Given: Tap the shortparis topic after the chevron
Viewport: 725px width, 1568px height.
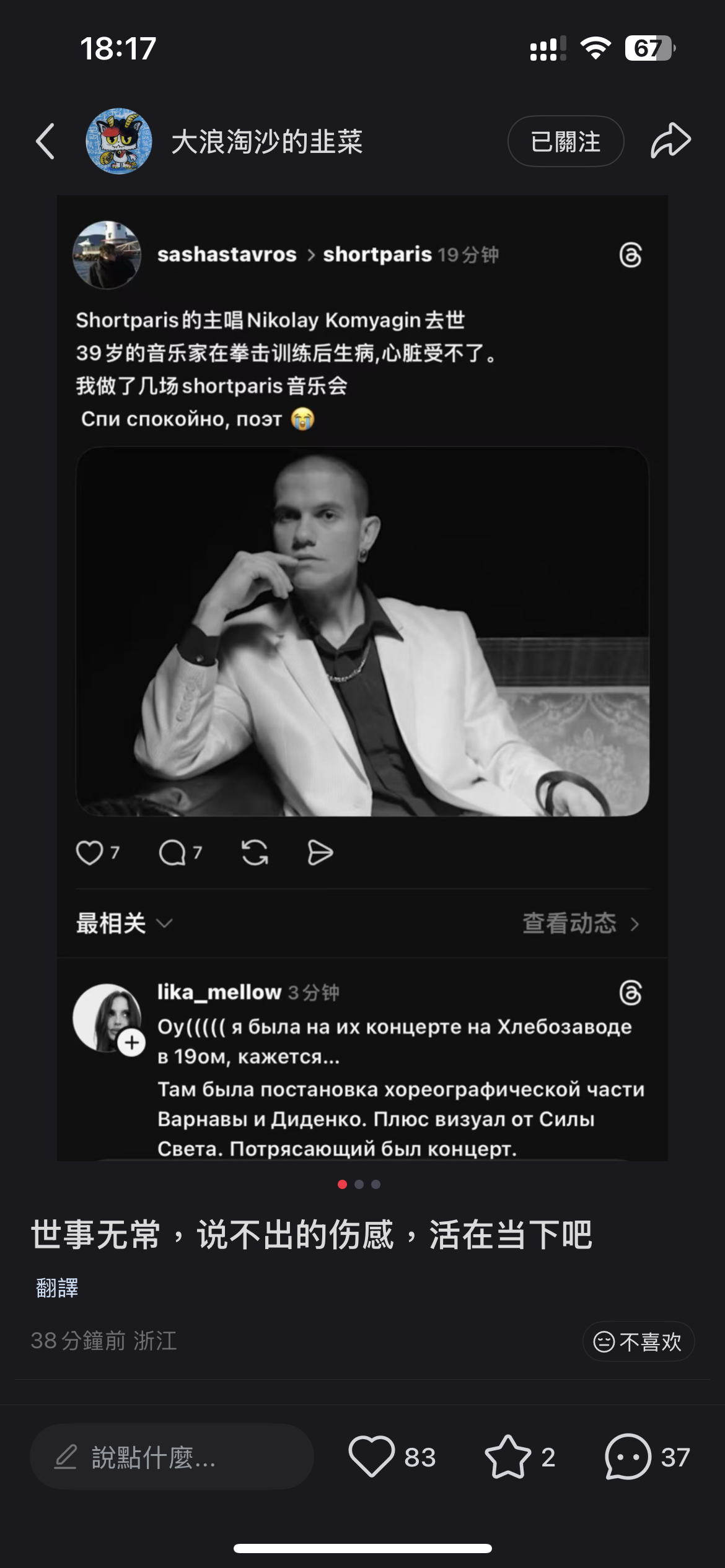Looking at the screenshot, I should click(x=377, y=255).
